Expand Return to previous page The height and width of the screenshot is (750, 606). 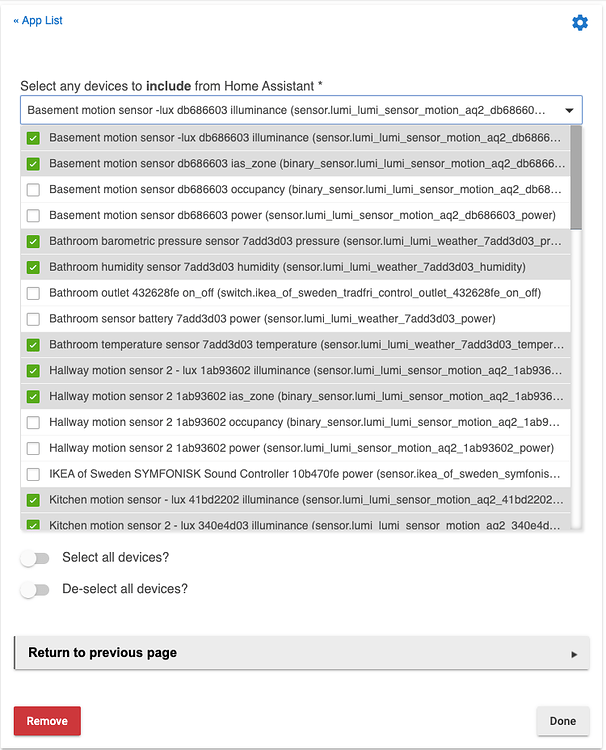click(x=301, y=653)
